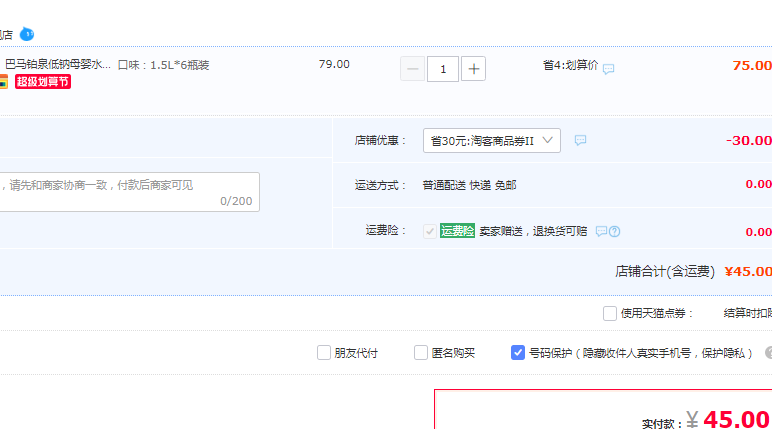Screen dimensions: 772x429
Task: Increase quantity with the plus button
Action: pyautogui.click(x=473, y=69)
